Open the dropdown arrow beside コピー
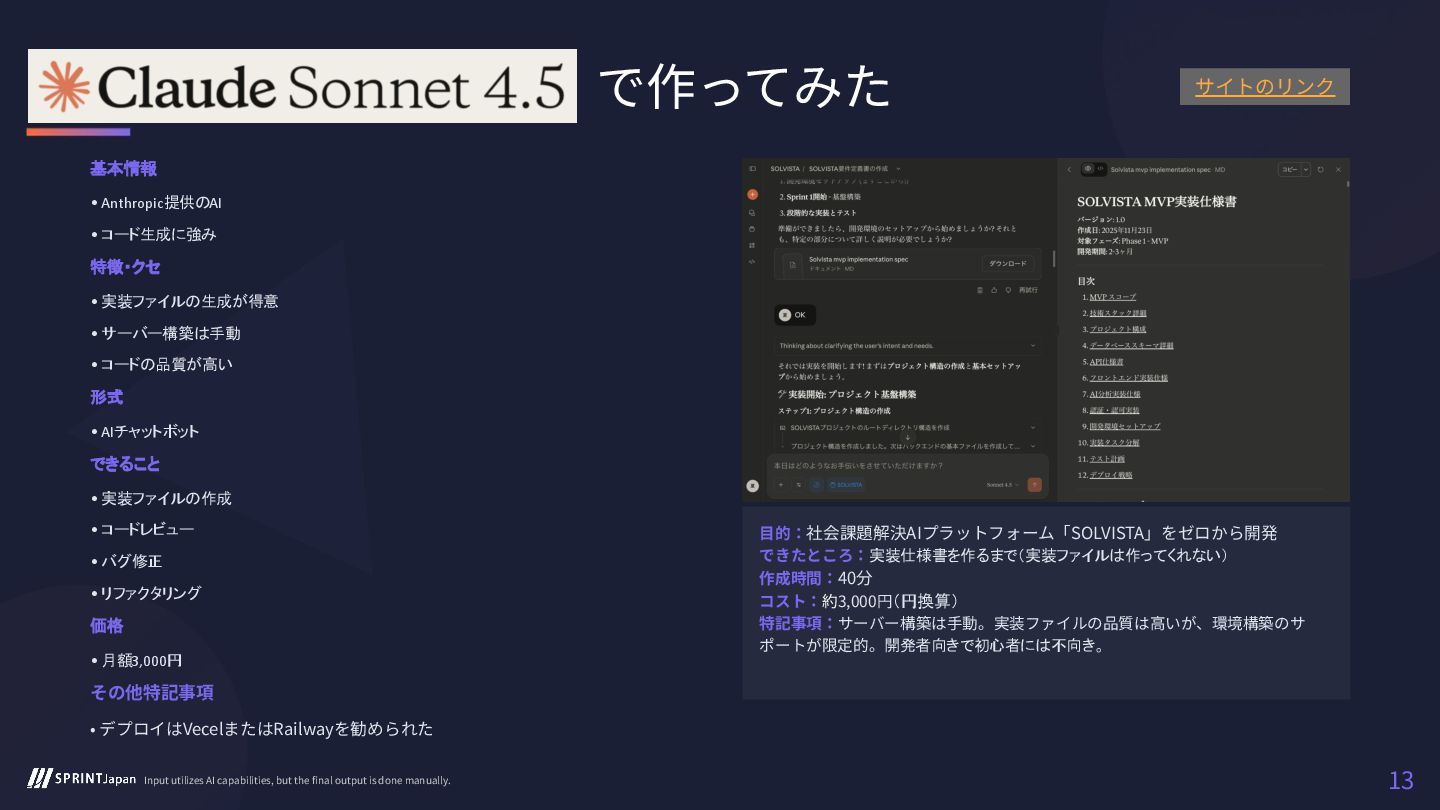This screenshot has height=810, width=1440. pyautogui.click(x=1305, y=170)
